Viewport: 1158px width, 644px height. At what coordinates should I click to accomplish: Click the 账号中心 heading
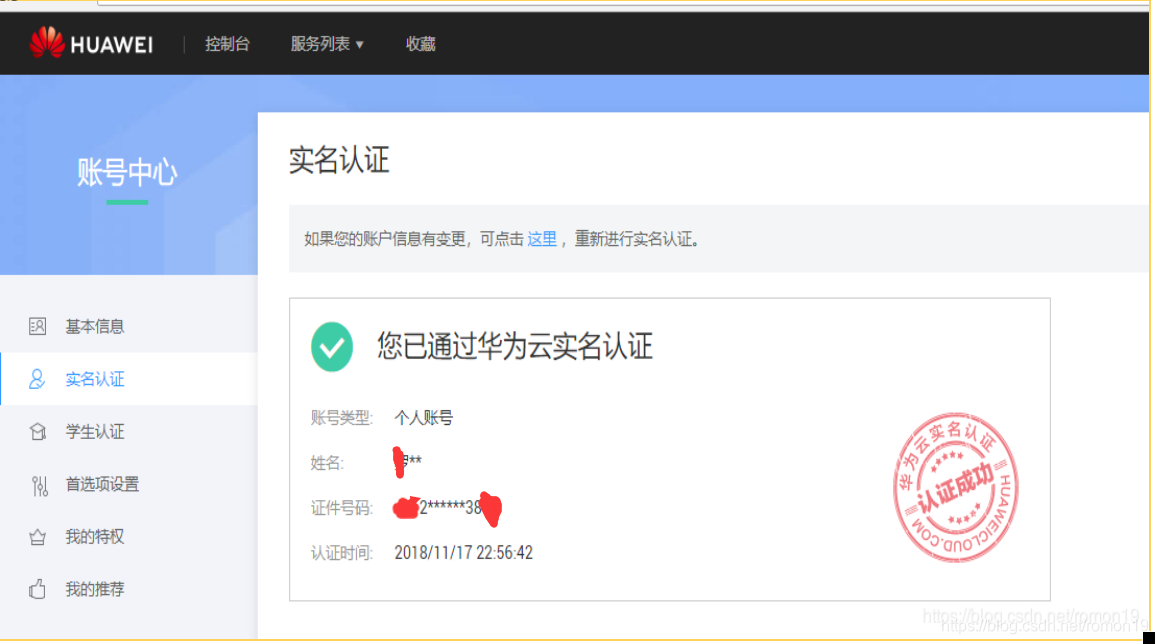127,173
